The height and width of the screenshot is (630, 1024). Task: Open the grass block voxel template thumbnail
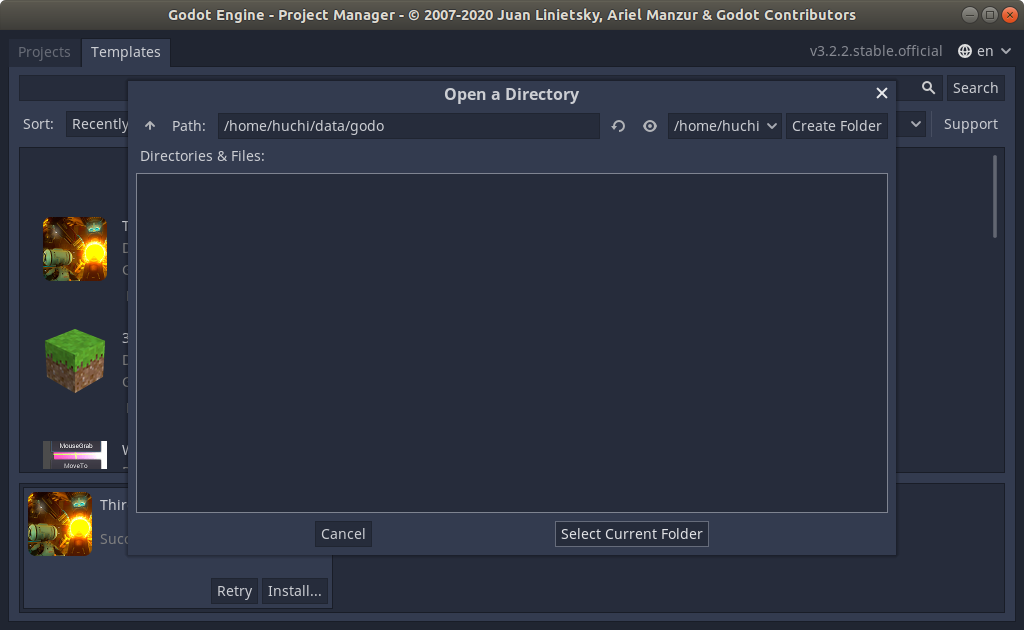[x=75, y=360]
